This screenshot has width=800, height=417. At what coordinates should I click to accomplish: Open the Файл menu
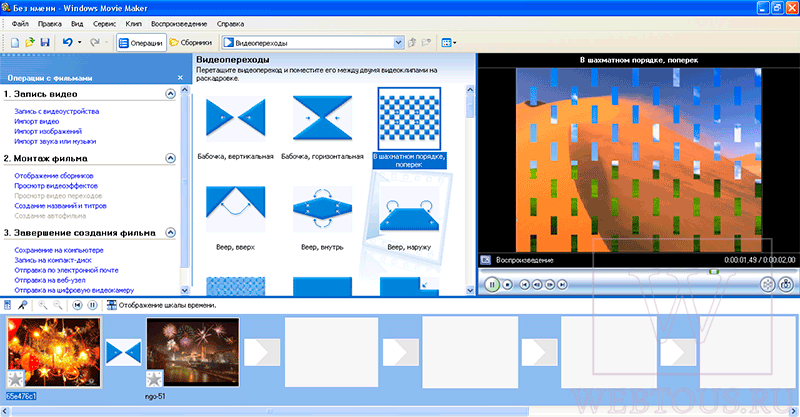point(20,24)
